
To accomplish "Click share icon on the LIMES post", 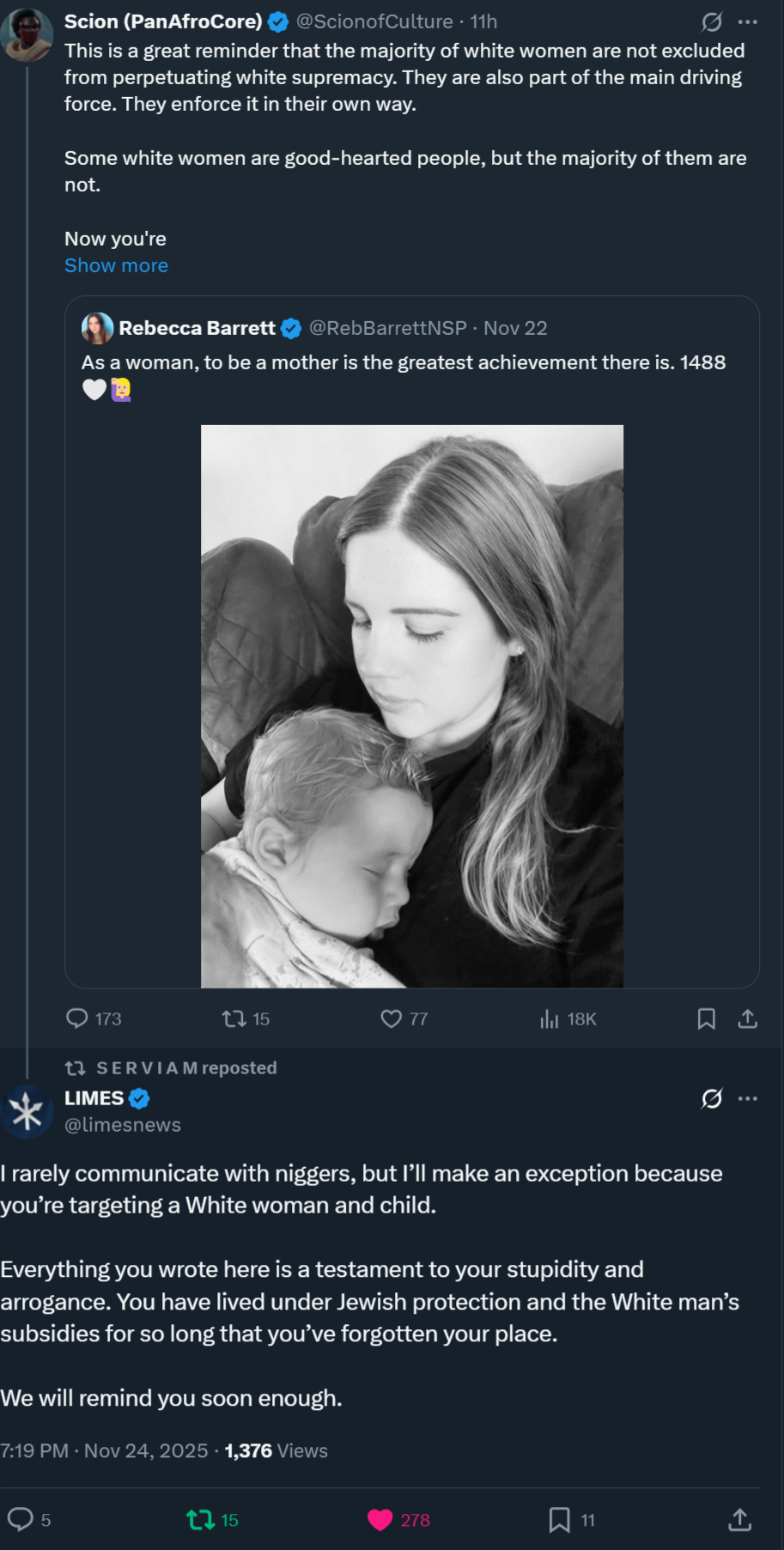I will click(739, 1520).
